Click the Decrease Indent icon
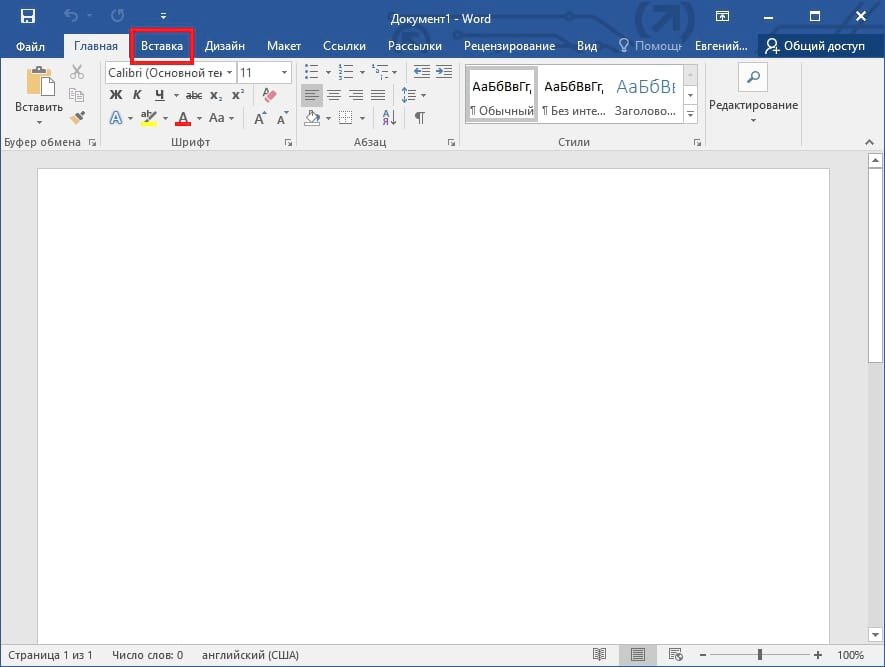The image size is (885, 667). coord(422,72)
